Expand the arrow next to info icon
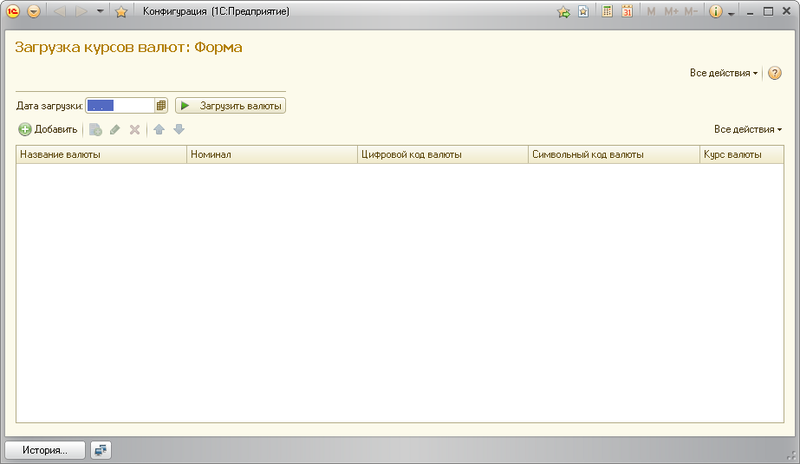The height and width of the screenshot is (464, 800). 731,14
